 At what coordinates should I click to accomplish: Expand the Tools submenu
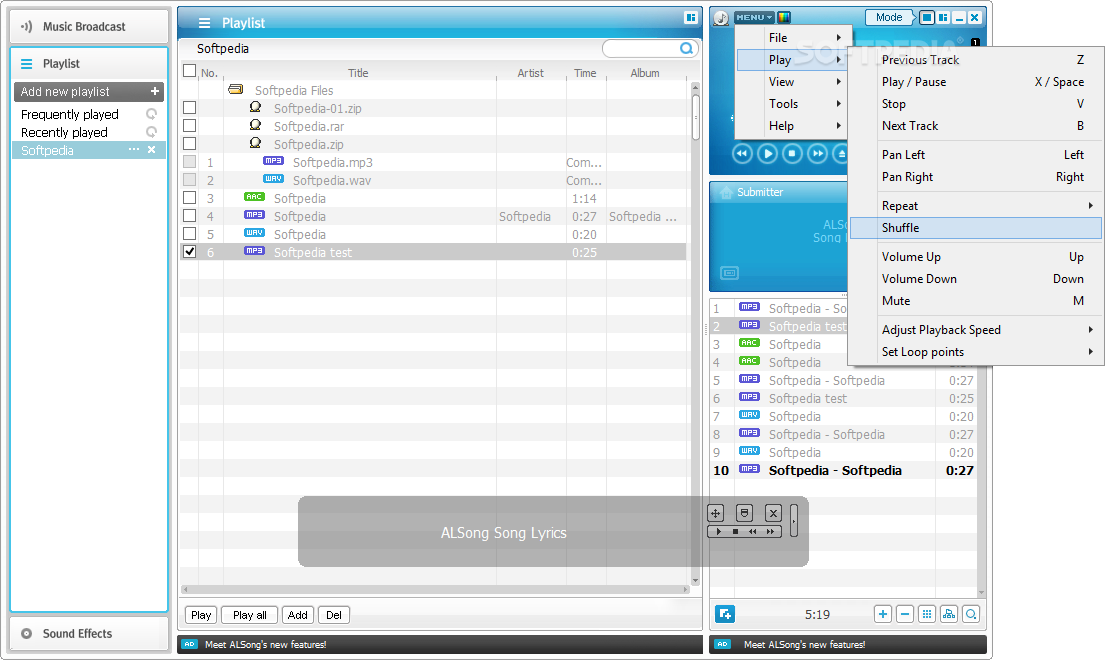[794, 104]
